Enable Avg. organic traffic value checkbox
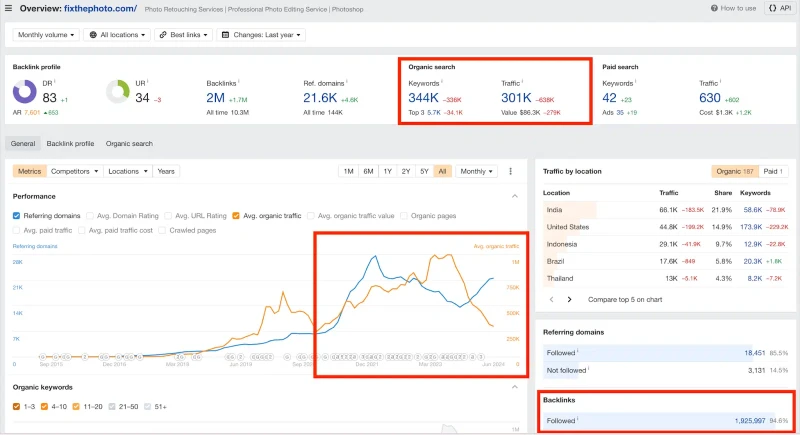Viewport: 800px width, 435px height. click(311, 216)
